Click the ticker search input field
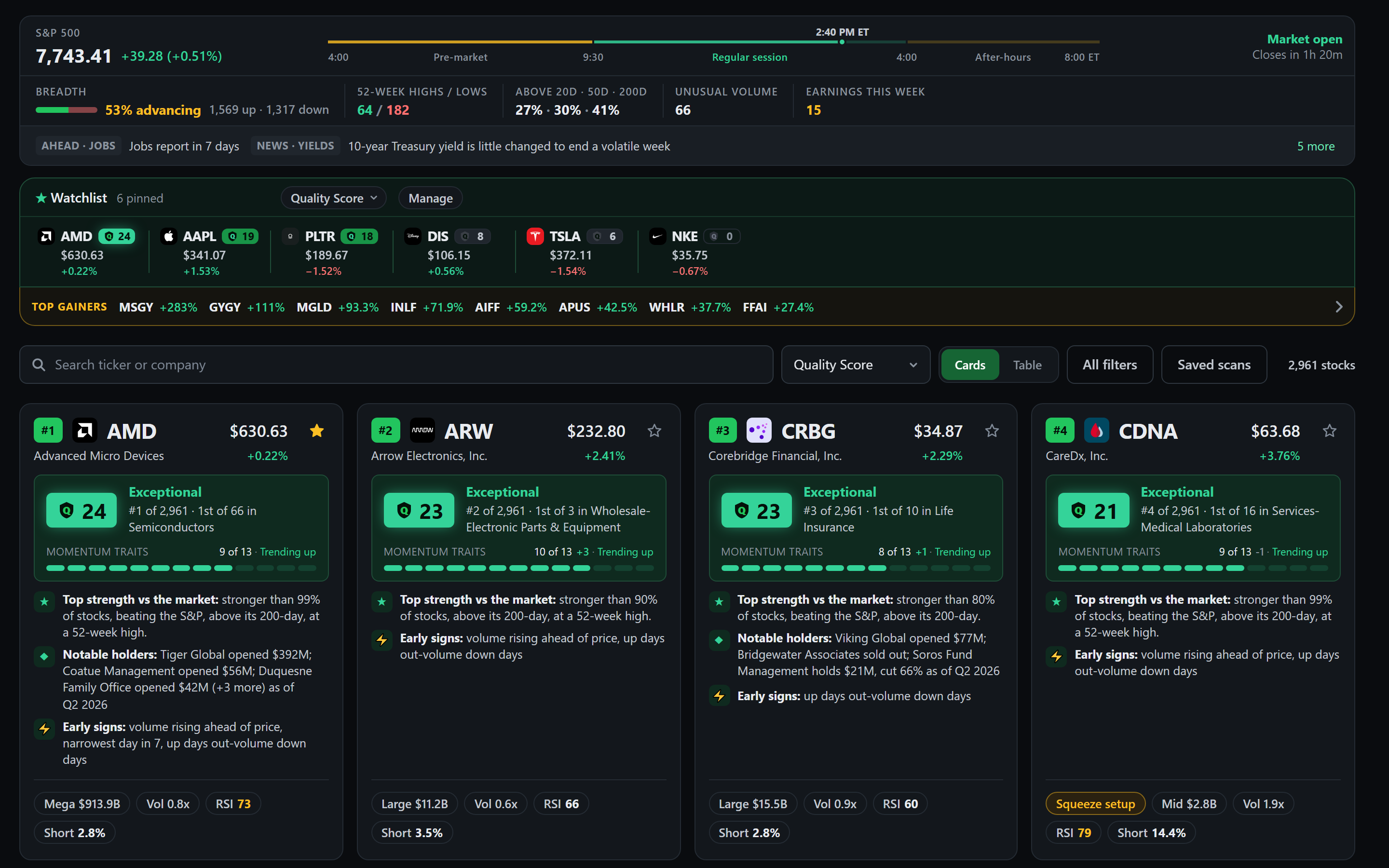The width and height of the screenshot is (1389, 868). coord(396,365)
